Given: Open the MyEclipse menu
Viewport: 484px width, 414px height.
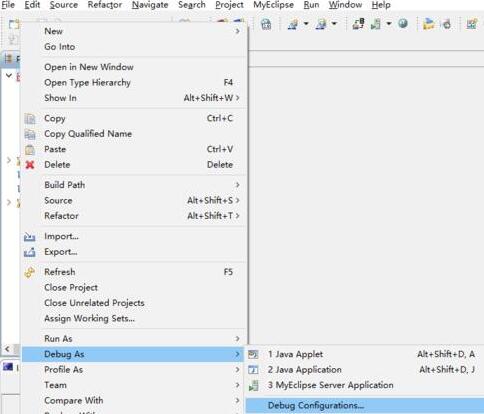Looking at the screenshot, I should [x=274, y=5].
